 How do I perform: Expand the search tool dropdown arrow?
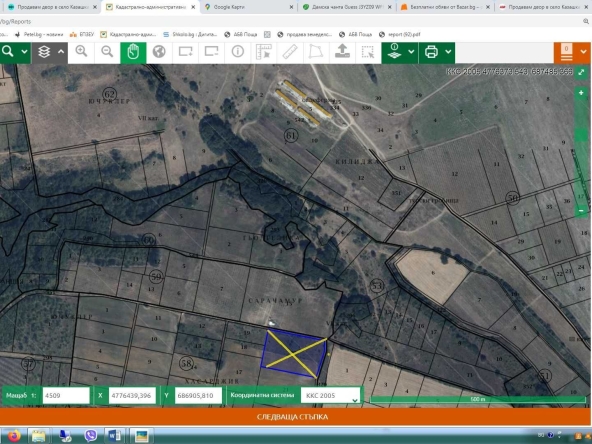(x=24, y=52)
